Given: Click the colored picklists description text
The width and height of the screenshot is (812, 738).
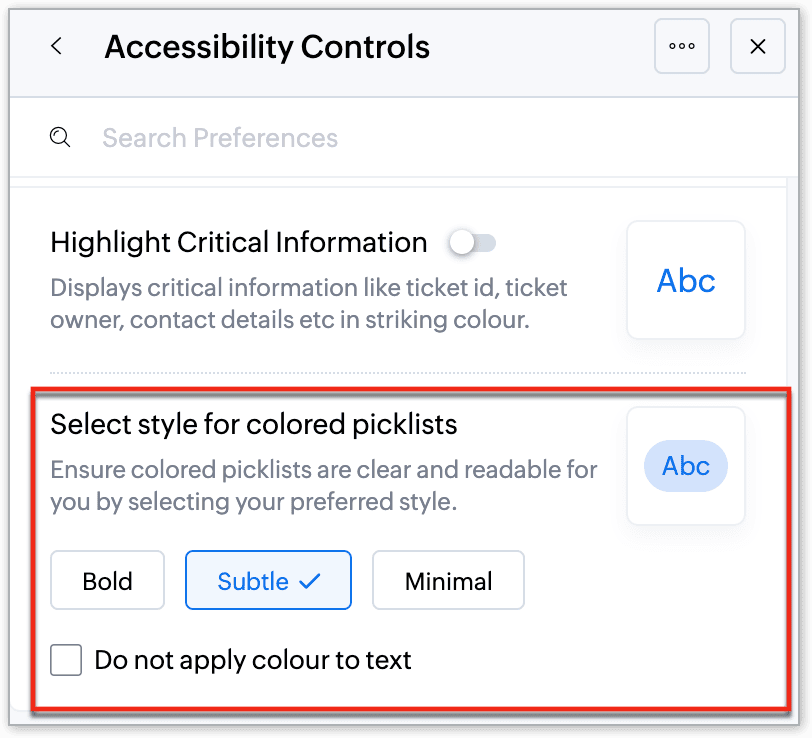Looking at the screenshot, I should click(323, 485).
